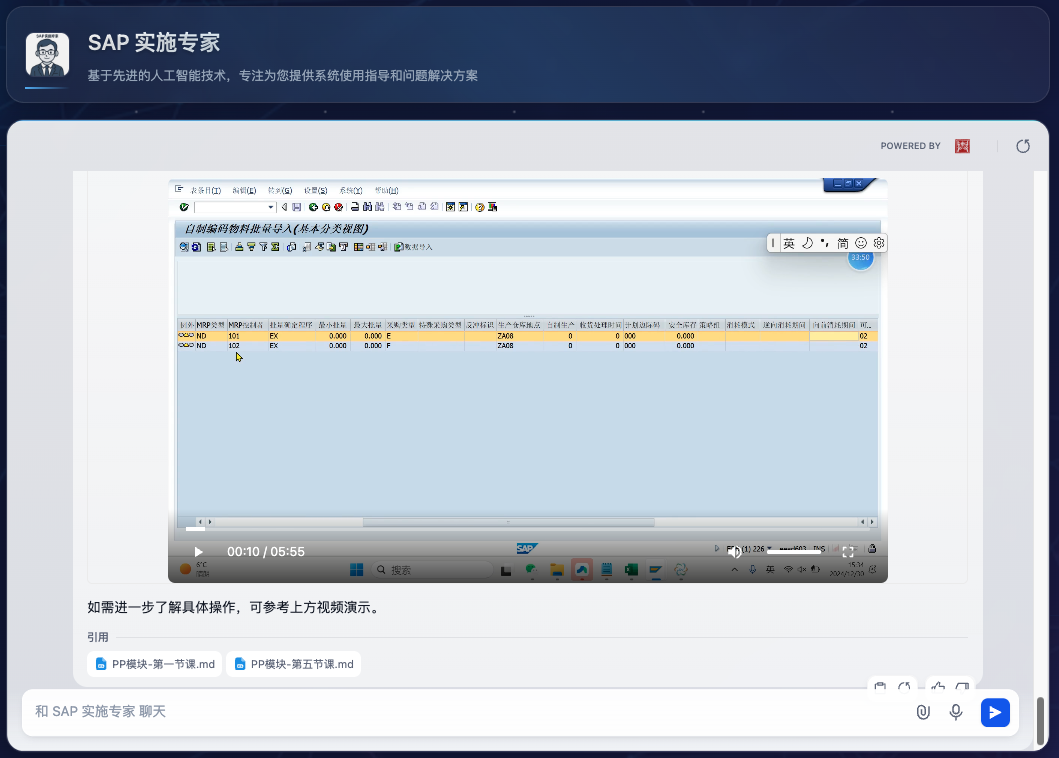
Task: Click the SAP 实施专家 avatar image
Action: pos(47,55)
